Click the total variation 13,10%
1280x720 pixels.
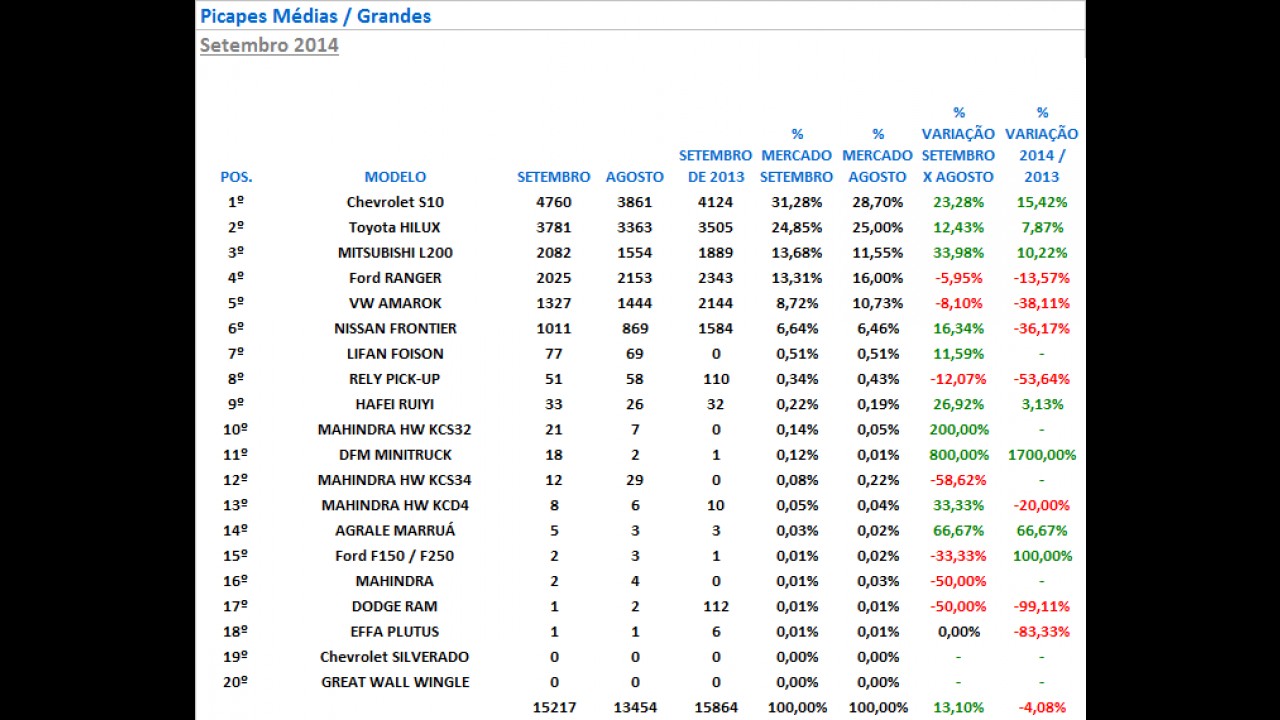coord(958,707)
